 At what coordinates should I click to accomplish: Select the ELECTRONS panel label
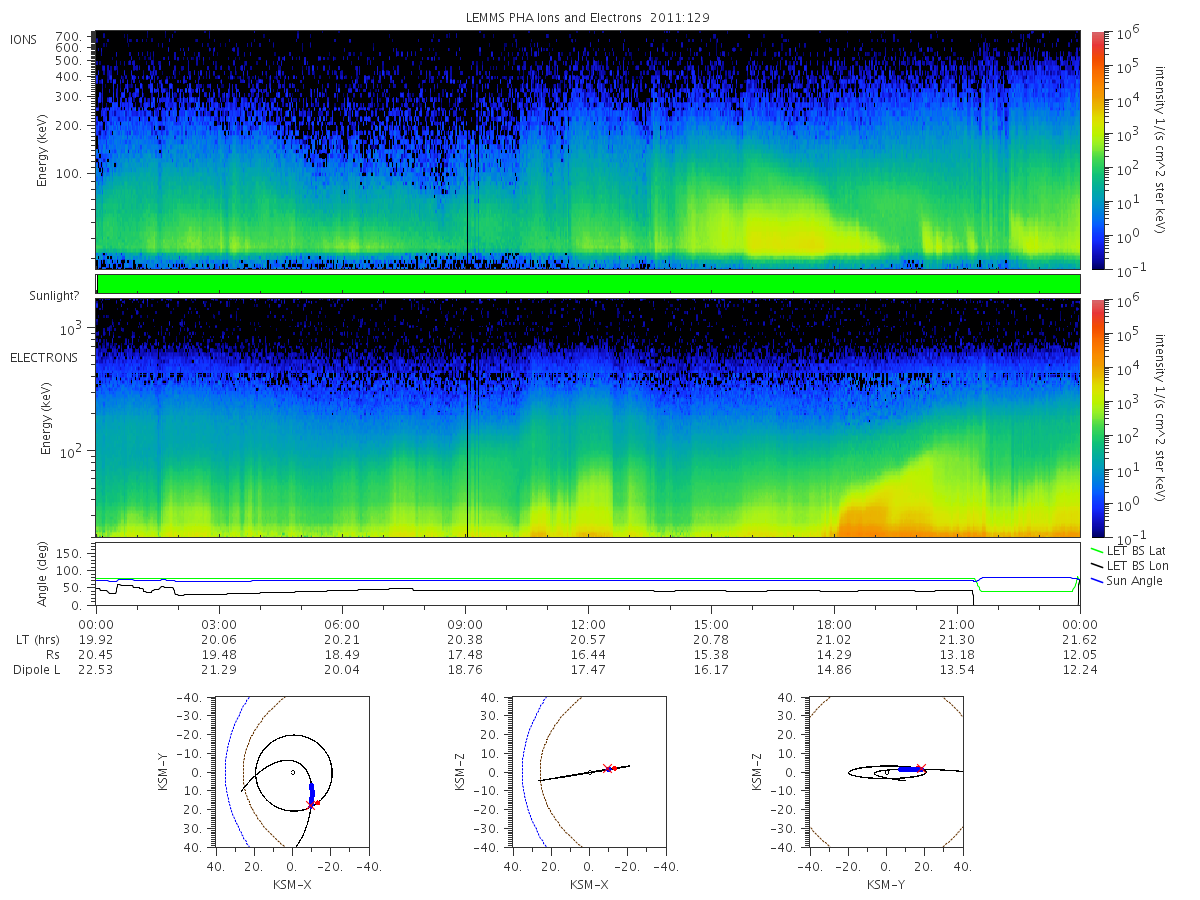(44, 358)
